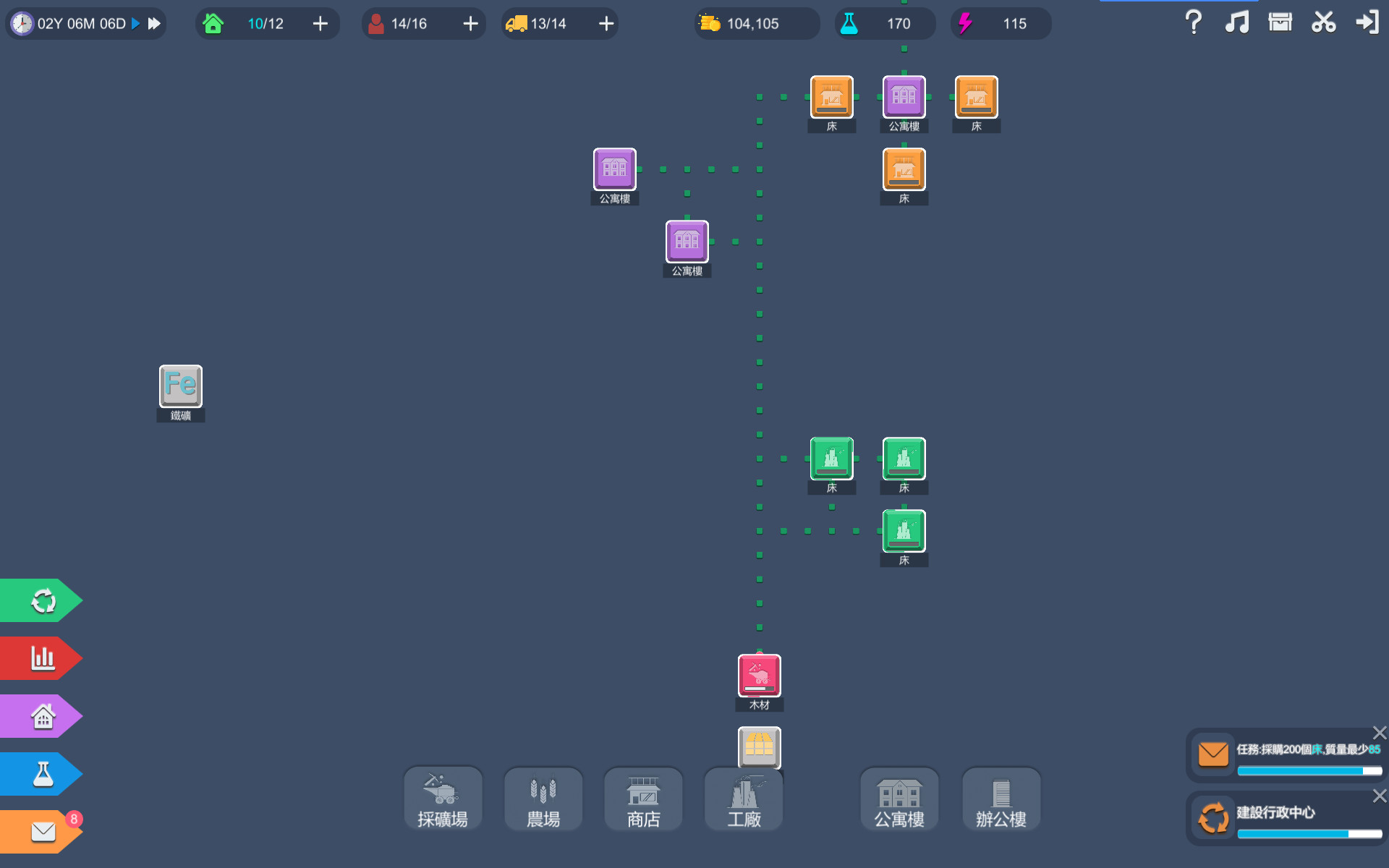Toggle normal play speed beside the date
Image resolution: width=1389 pixels, height=868 pixels.
(135, 23)
